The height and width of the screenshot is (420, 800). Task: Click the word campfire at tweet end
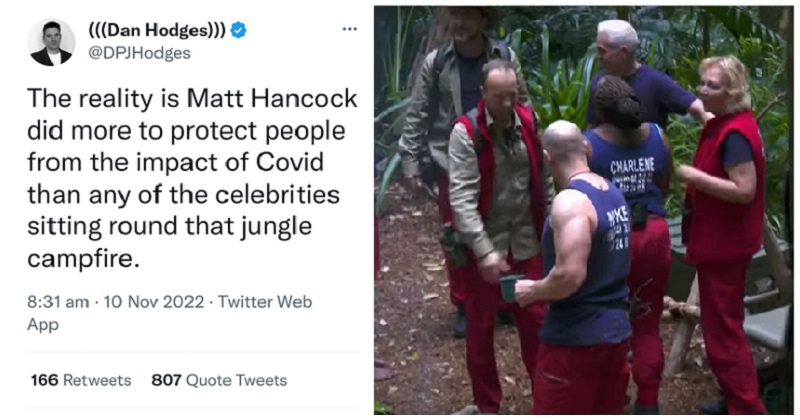(x=81, y=259)
